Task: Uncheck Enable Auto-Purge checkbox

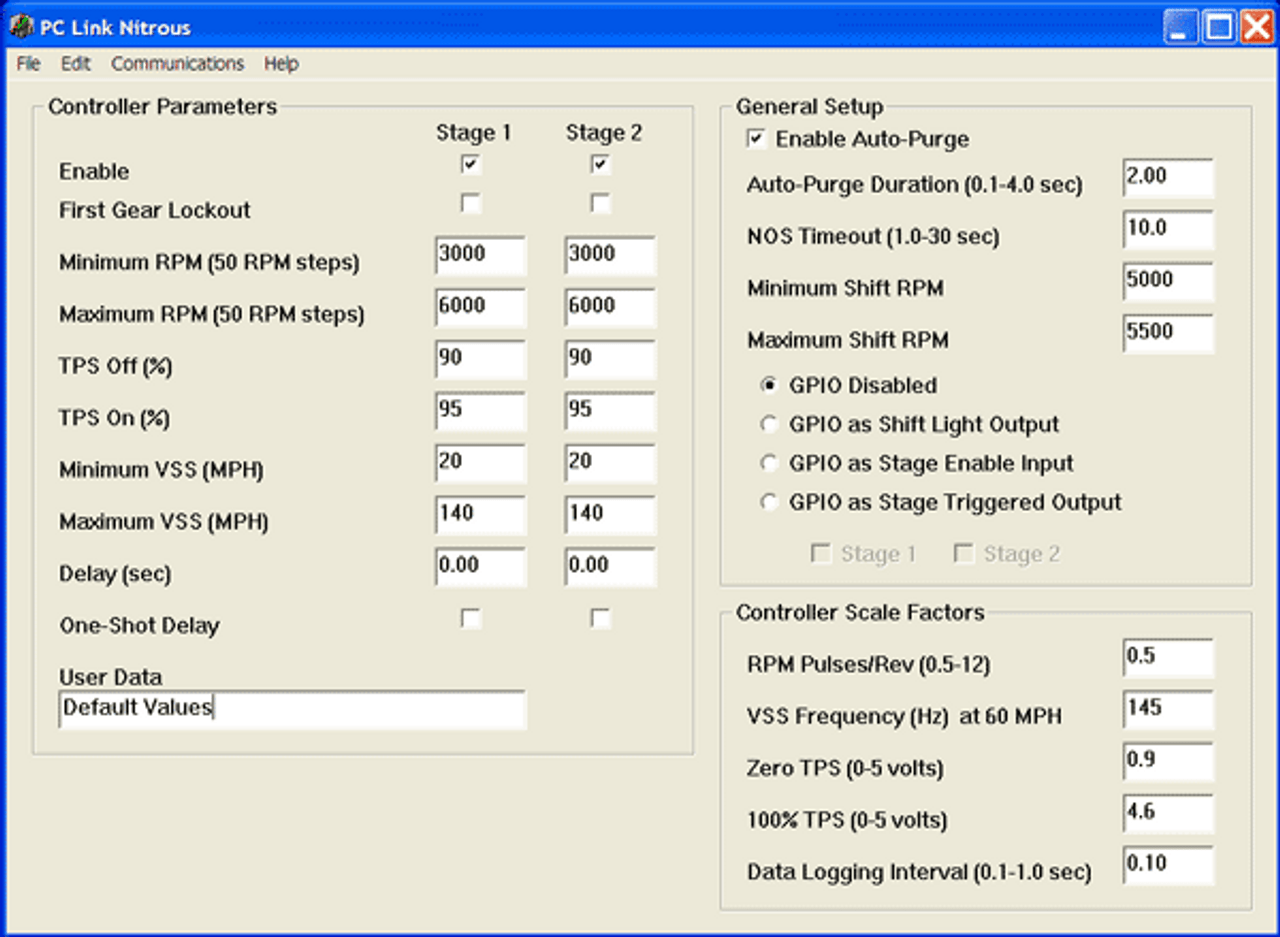Action: point(756,139)
